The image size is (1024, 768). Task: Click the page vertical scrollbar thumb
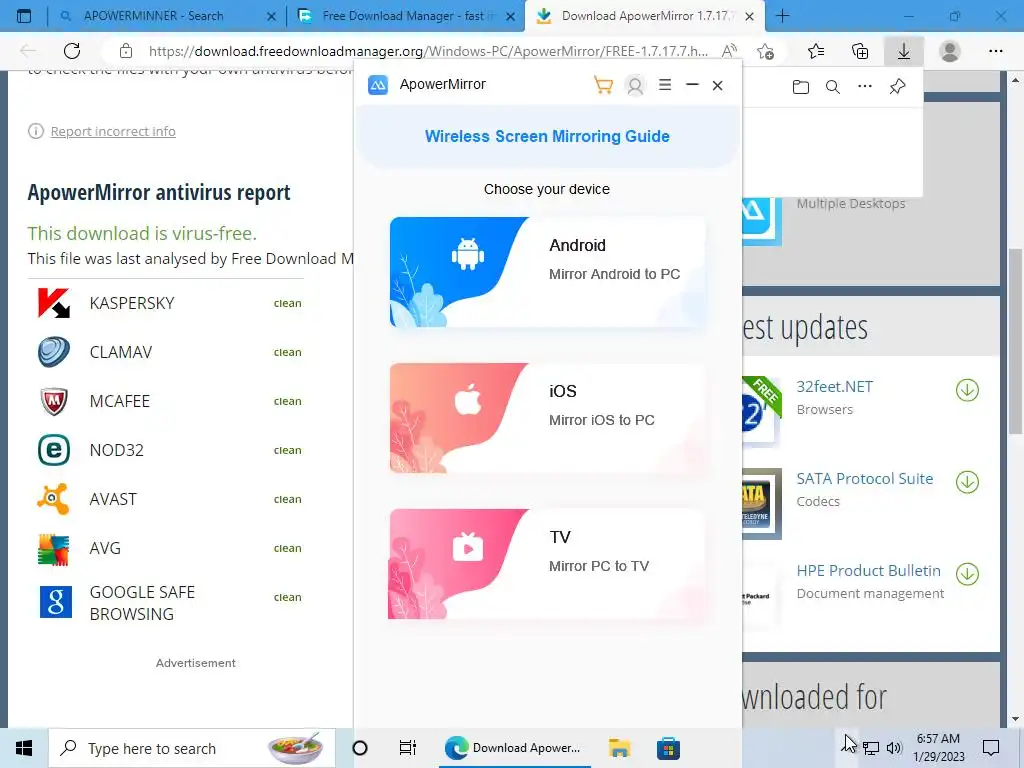click(x=1015, y=341)
